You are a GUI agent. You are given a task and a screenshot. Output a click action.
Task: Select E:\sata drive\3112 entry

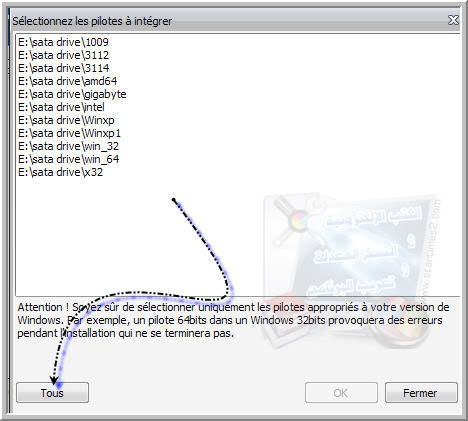tap(63, 55)
